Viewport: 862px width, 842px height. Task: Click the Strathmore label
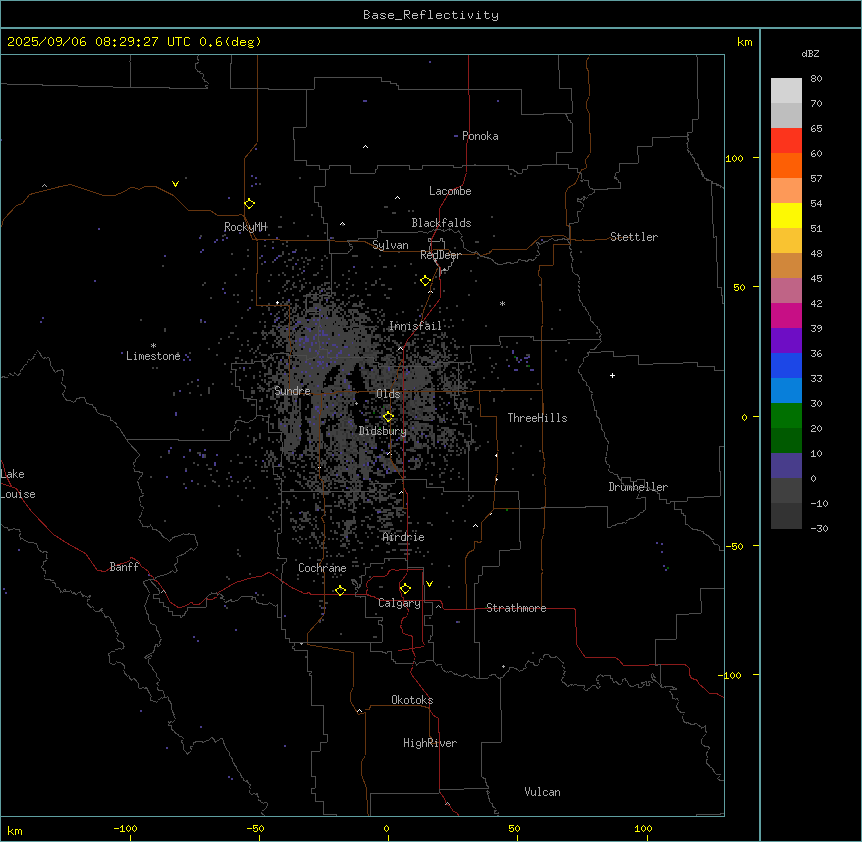tap(516, 608)
